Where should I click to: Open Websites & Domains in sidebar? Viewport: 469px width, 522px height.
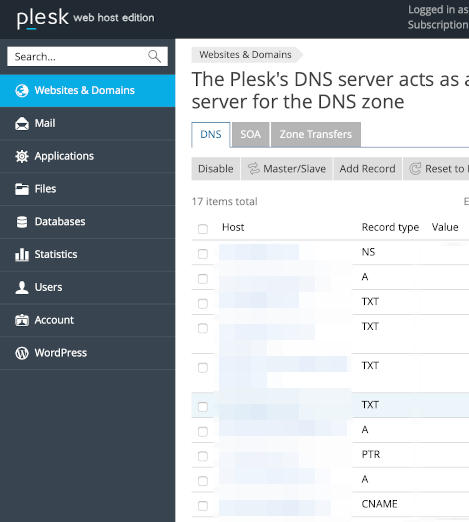point(87,90)
